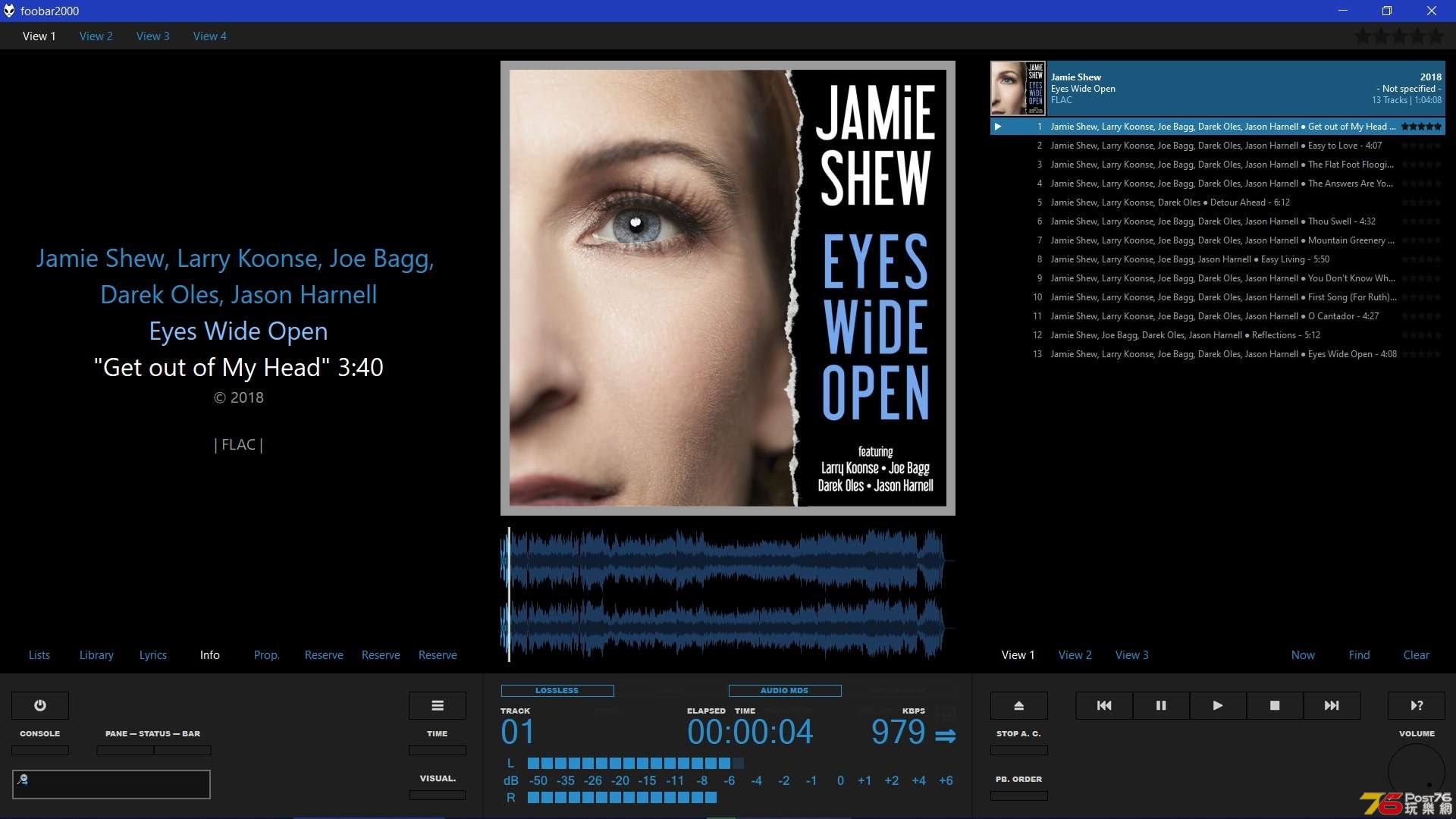Viewport: 1456px width, 819px height.
Task: Click the Lossless indicator box
Action: tap(557, 691)
